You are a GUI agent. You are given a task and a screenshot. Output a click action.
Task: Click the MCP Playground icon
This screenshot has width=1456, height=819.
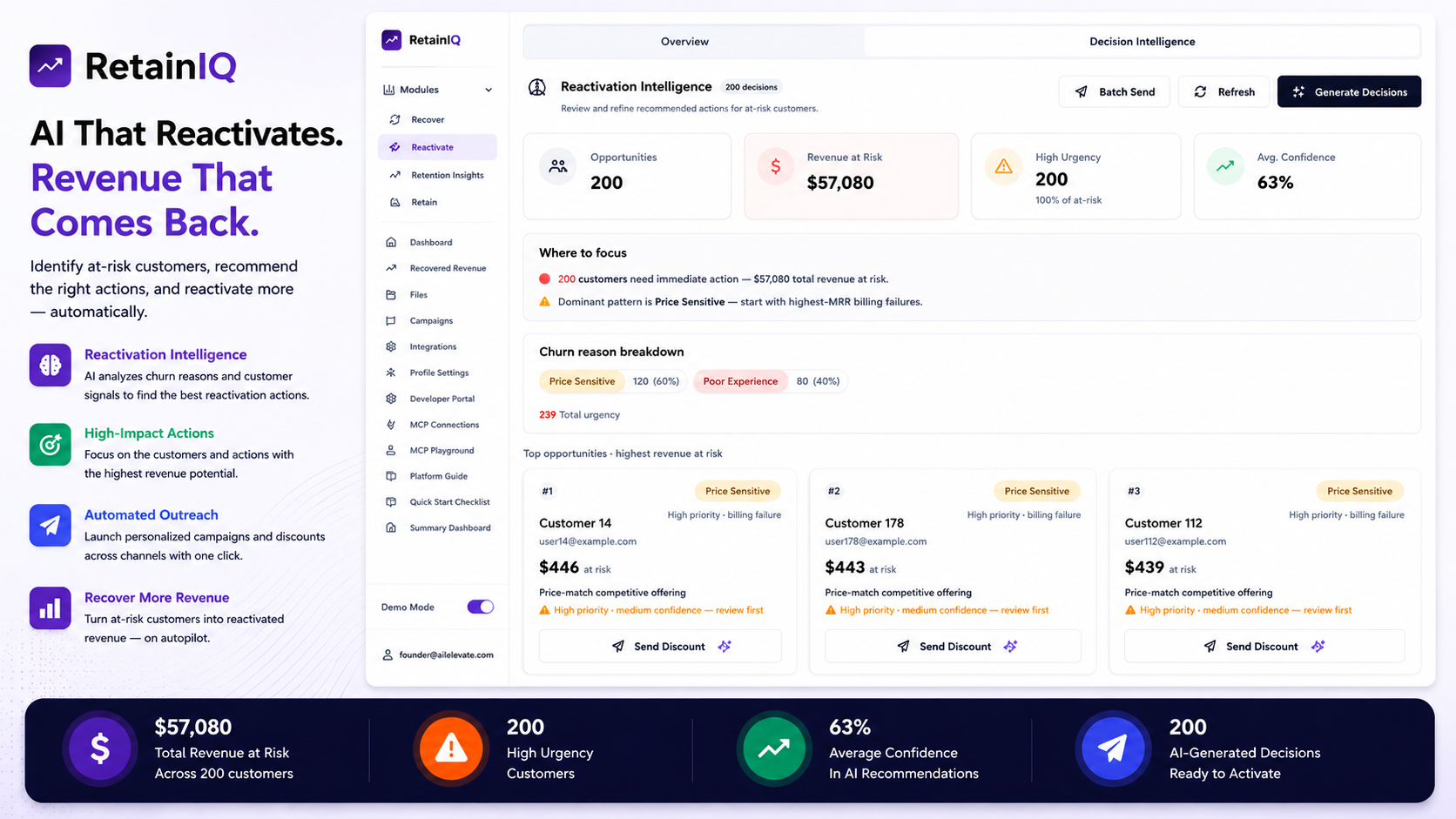click(391, 450)
